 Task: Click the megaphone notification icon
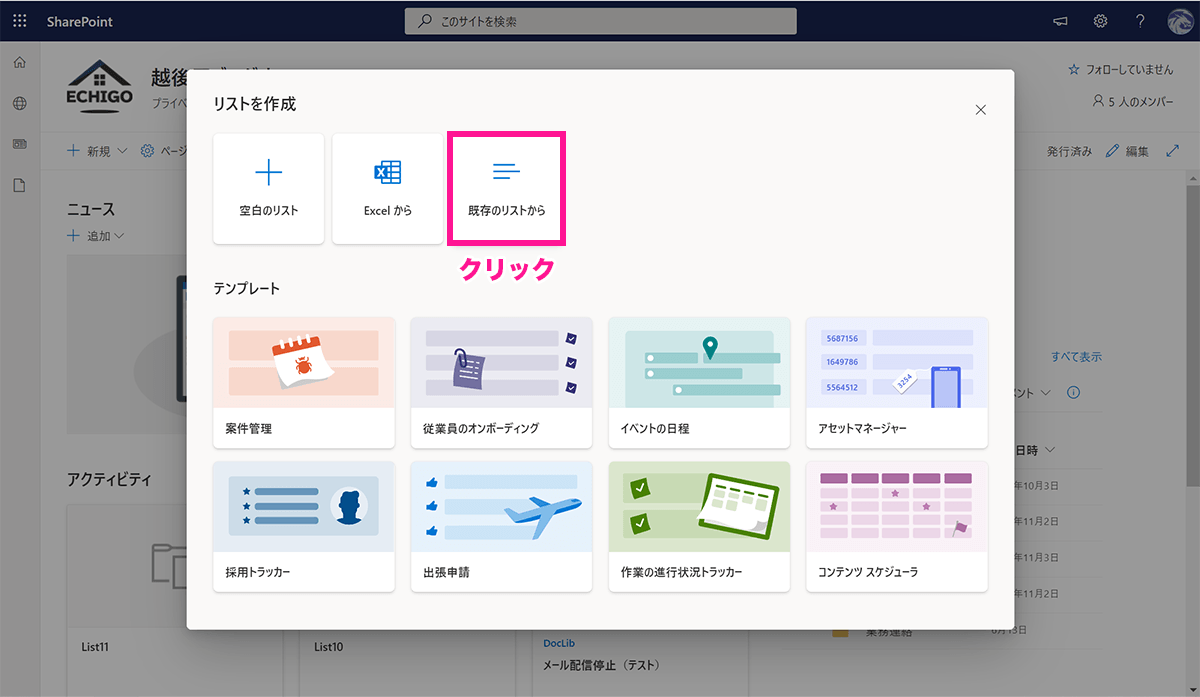click(1060, 21)
